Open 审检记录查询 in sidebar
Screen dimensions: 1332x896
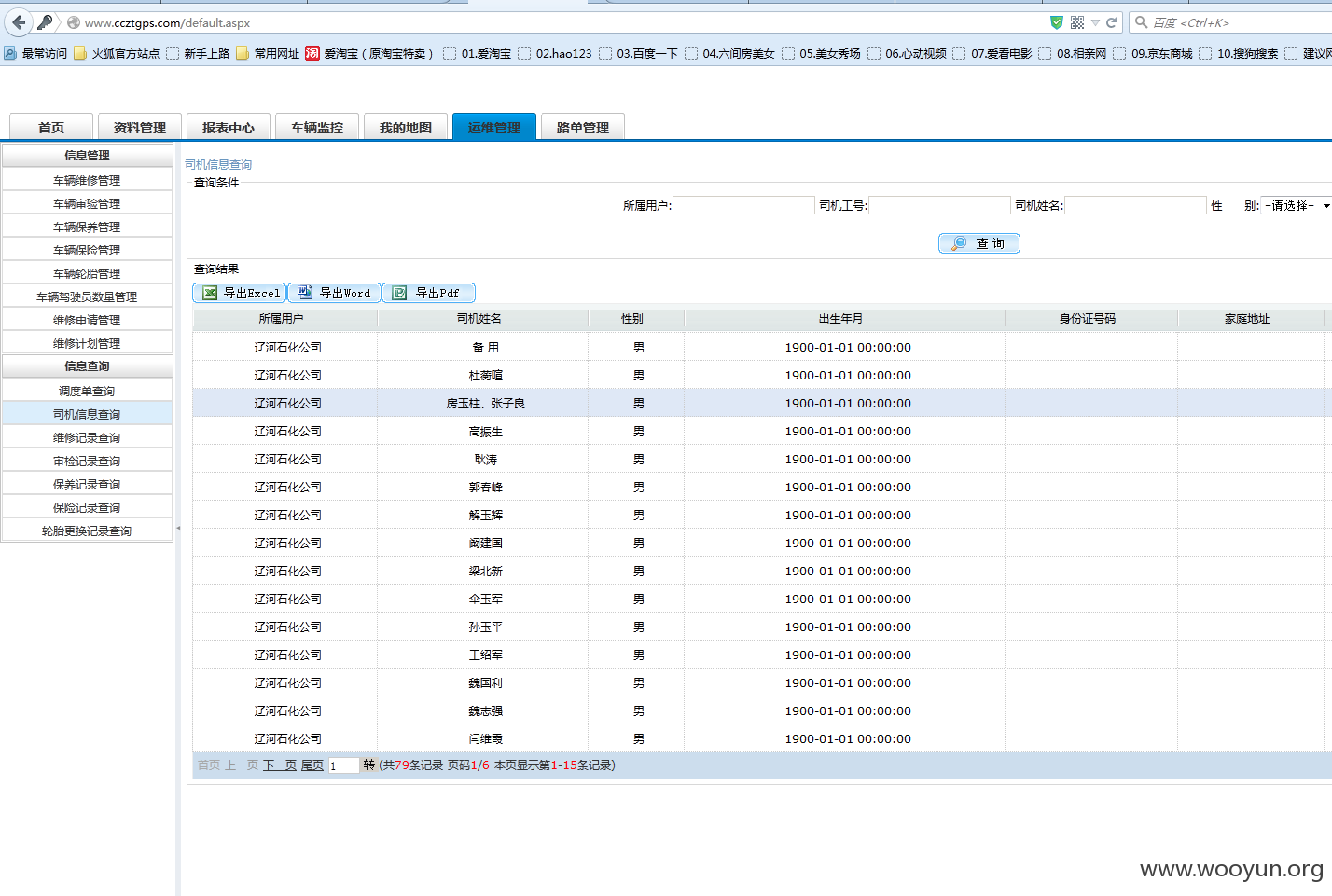coord(87,461)
